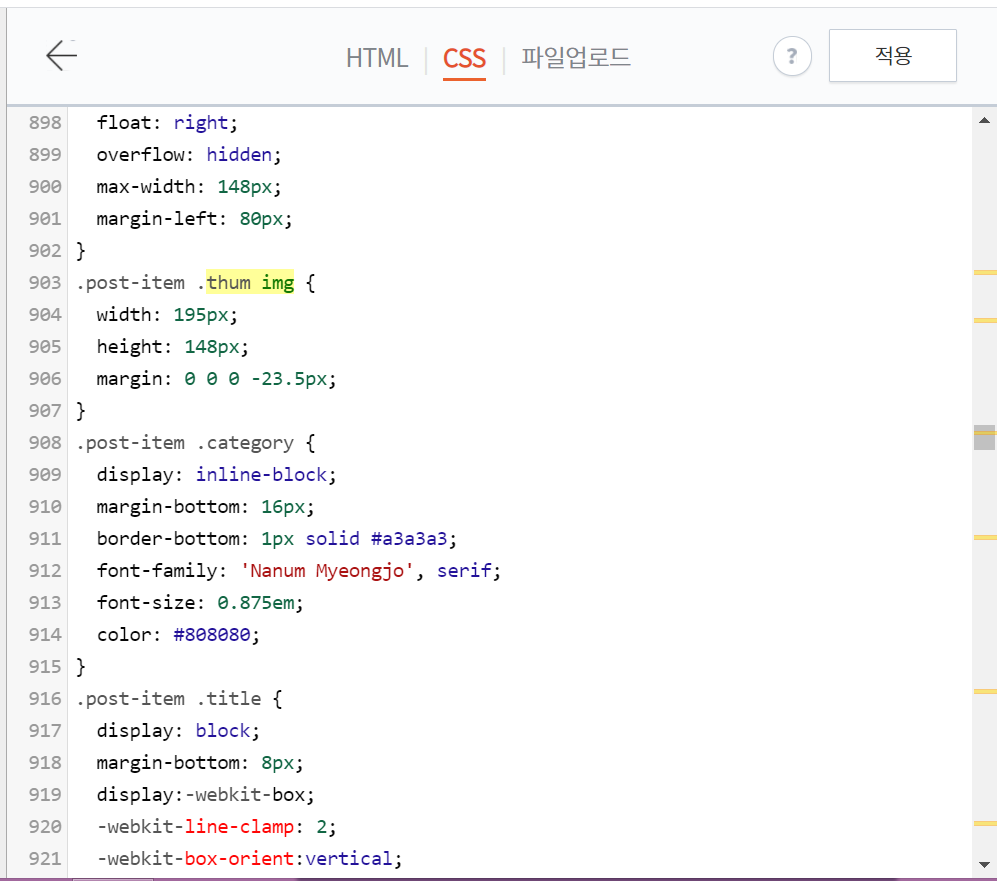Go back using the left arrow icon

pyautogui.click(x=62, y=55)
